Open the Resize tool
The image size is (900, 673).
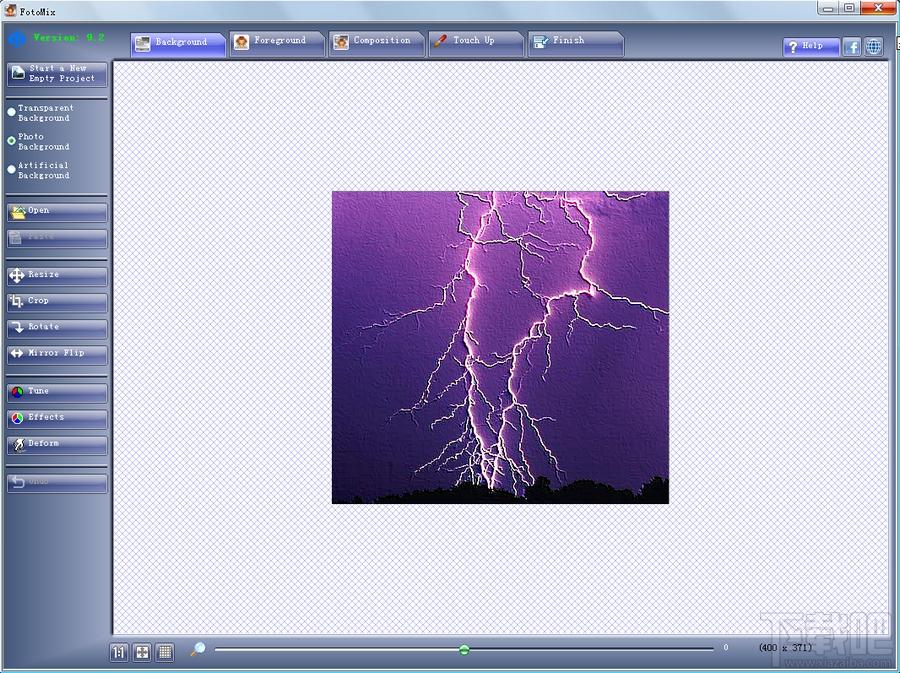(x=57, y=276)
